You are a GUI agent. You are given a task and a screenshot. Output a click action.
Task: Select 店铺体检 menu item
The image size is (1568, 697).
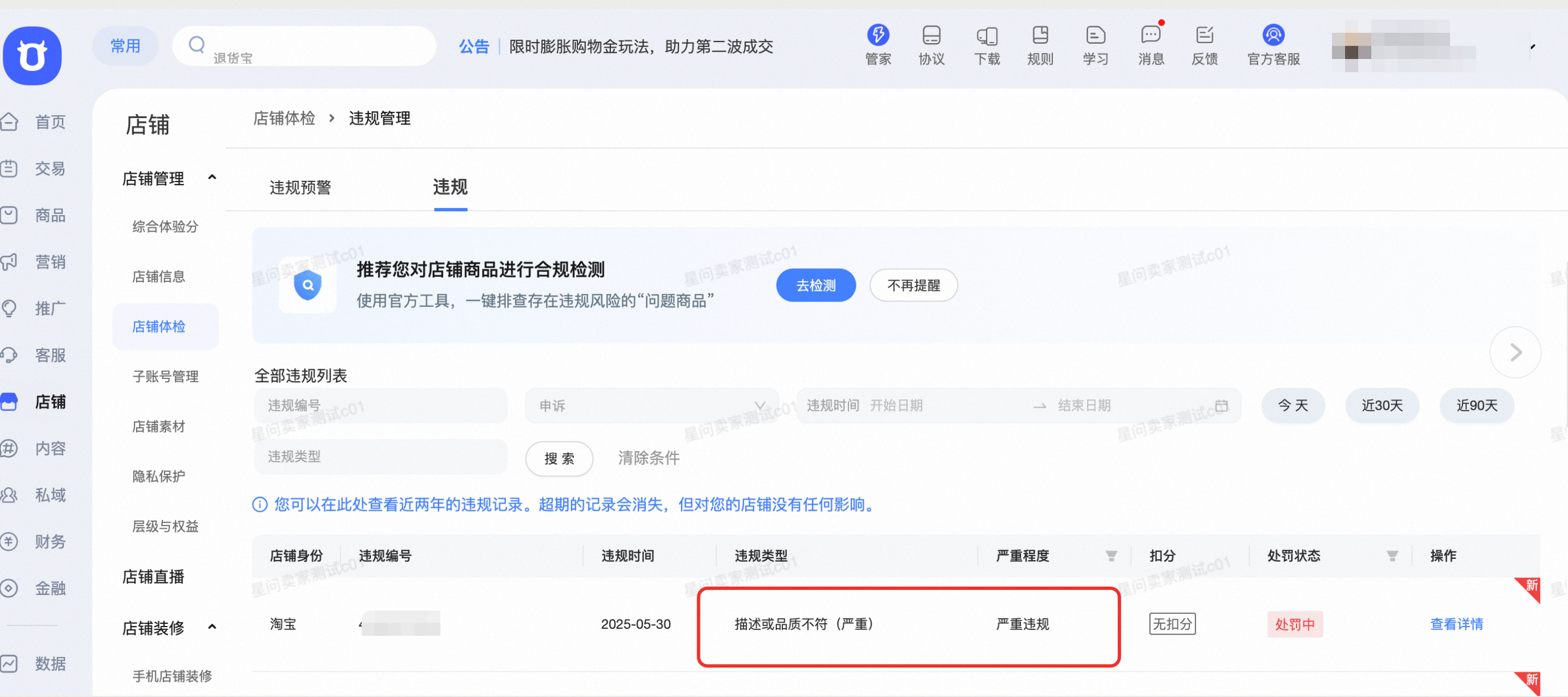[x=165, y=327]
